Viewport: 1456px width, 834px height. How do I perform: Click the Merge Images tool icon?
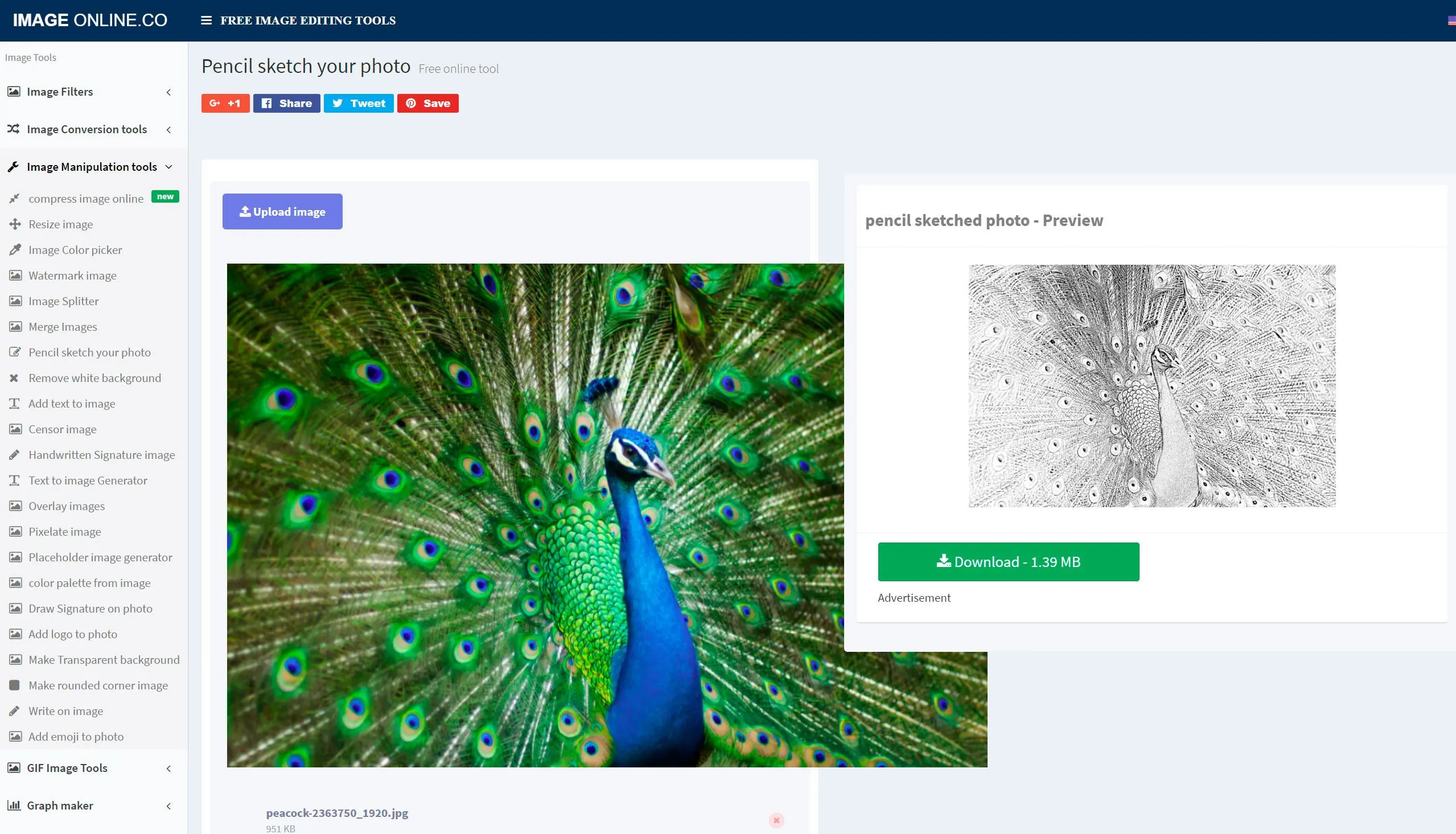[14, 326]
